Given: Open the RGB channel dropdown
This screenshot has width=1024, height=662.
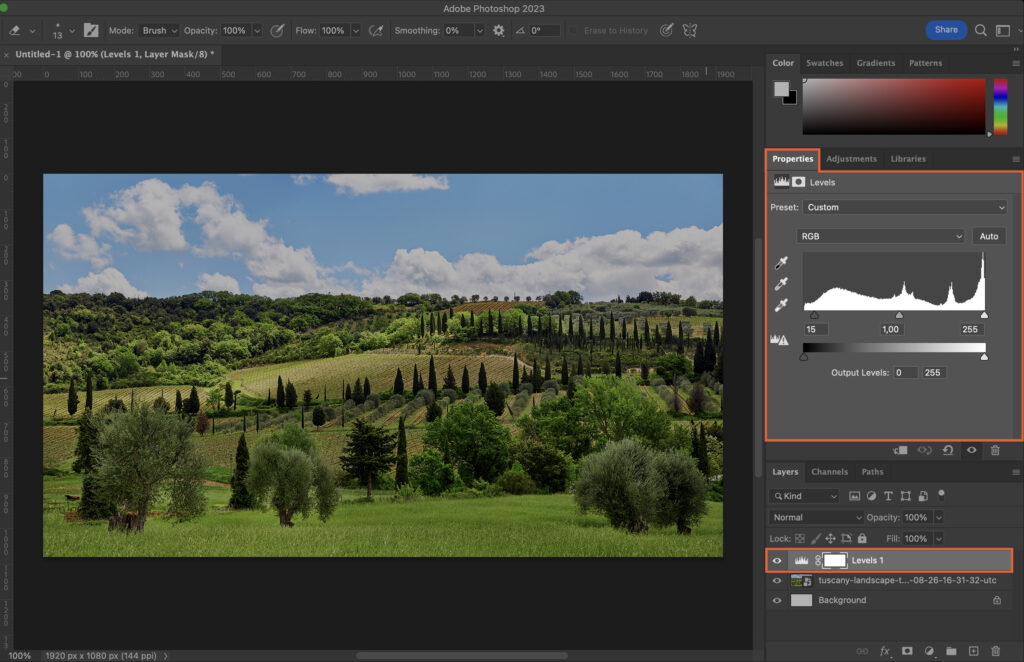Looking at the screenshot, I should point(879,236).
